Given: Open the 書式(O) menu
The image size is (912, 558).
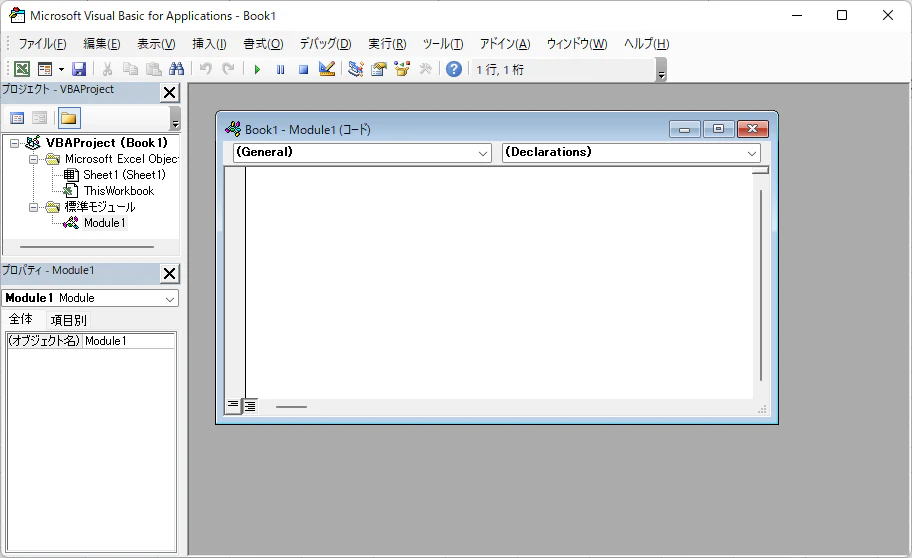Looking at the screenshot, I should (263, 44).
